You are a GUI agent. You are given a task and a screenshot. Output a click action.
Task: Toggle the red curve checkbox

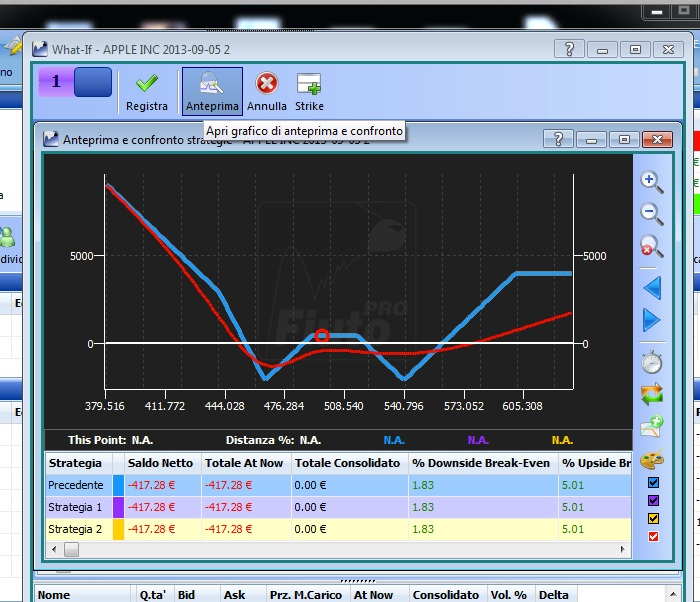coord(653,536)
